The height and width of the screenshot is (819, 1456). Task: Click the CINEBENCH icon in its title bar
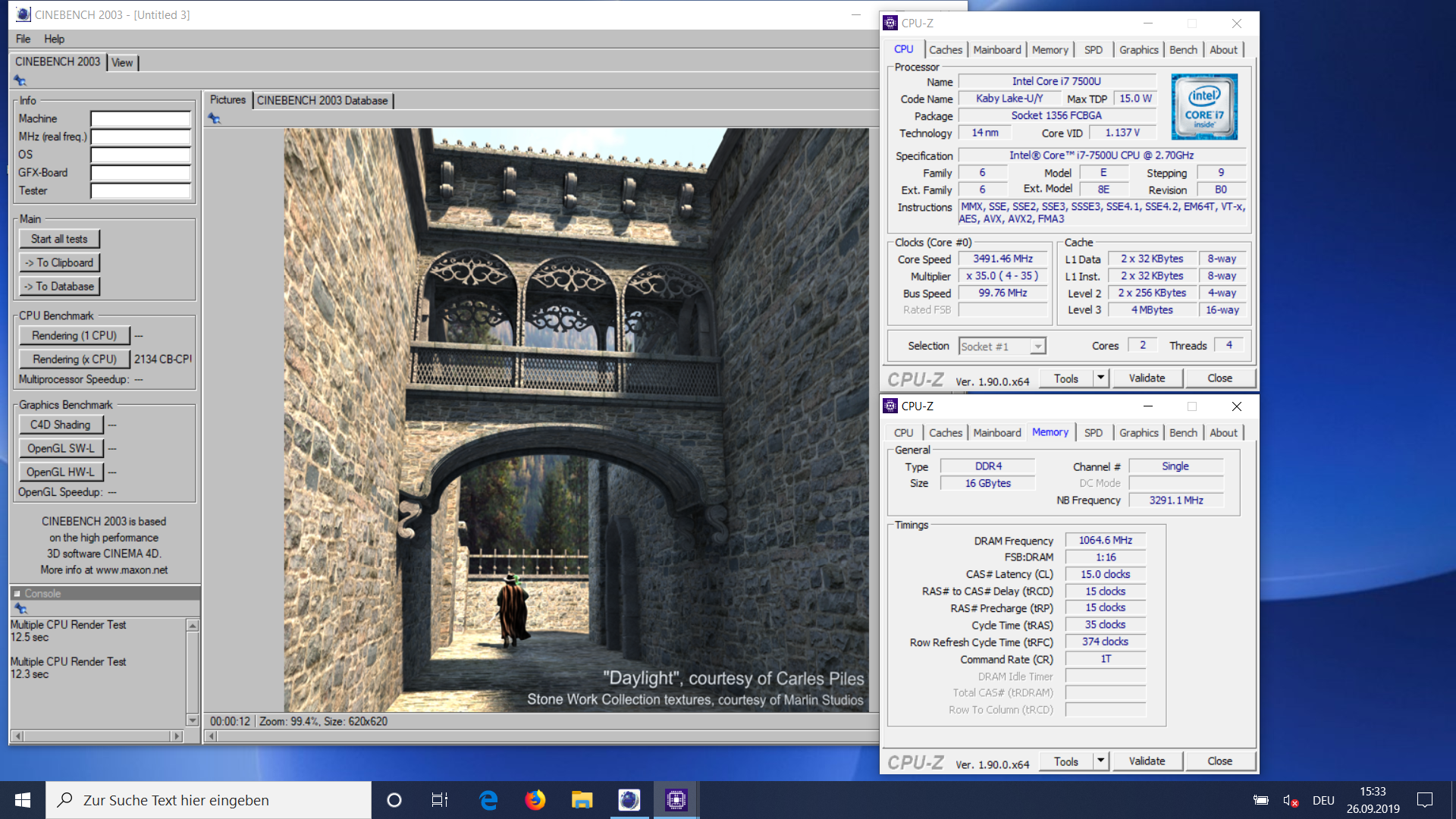tap(24, 14)
